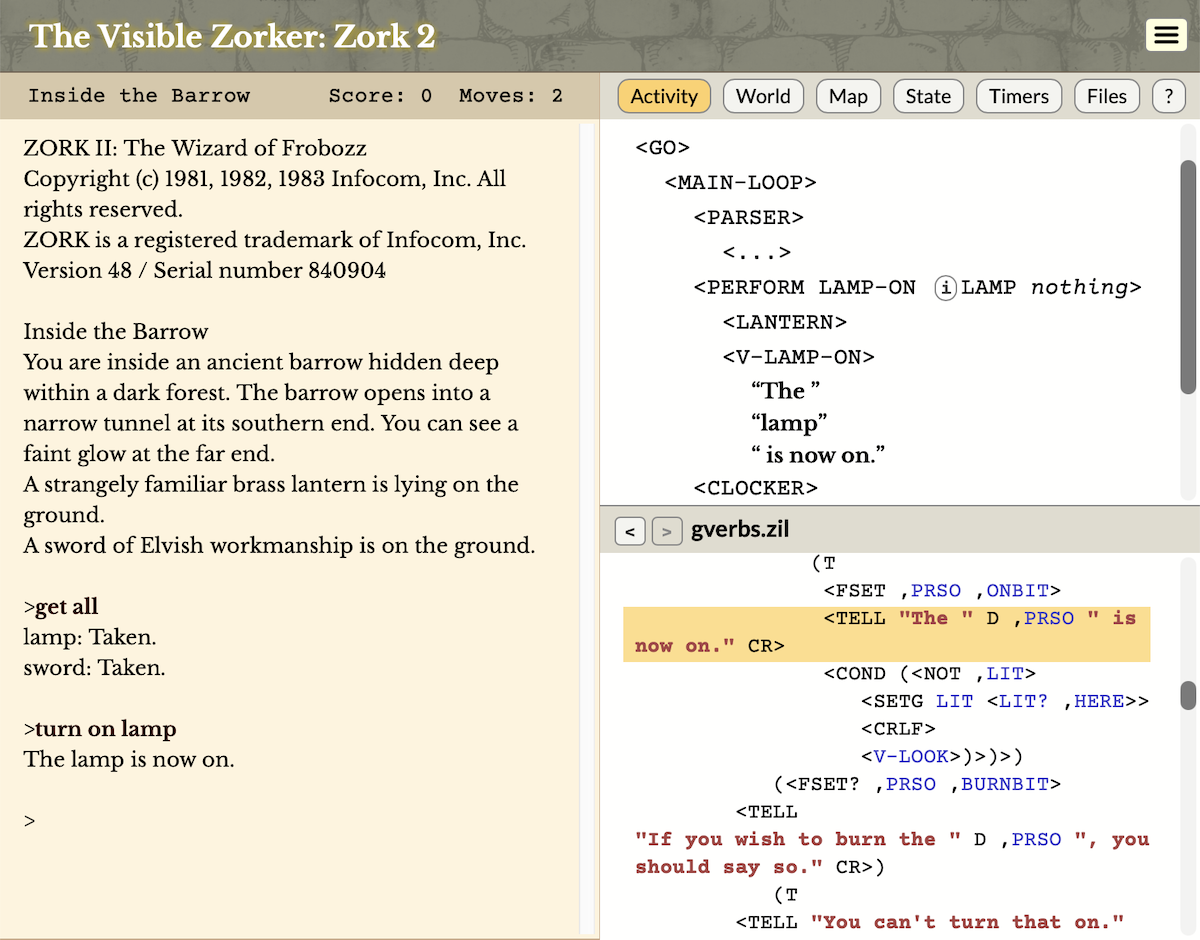Click LIT in the SETG line
Image resolution: width=1200 pixels, height=940 pixels.
coord(954,701)
